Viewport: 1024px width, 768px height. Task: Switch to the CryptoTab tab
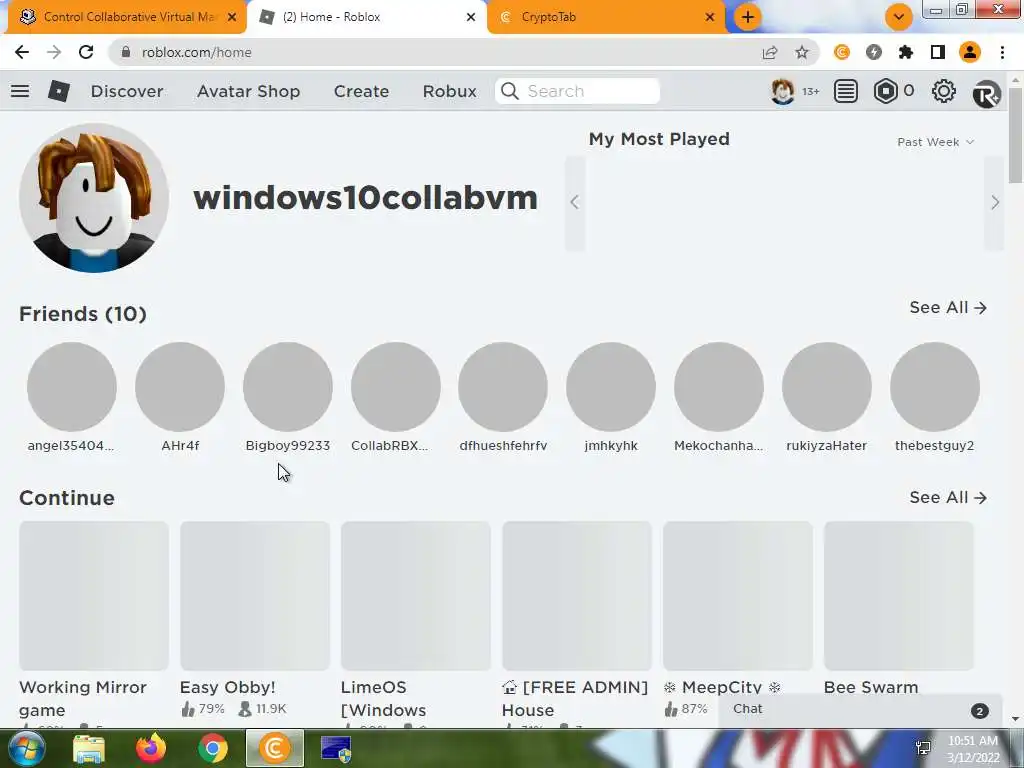[606, 17]
